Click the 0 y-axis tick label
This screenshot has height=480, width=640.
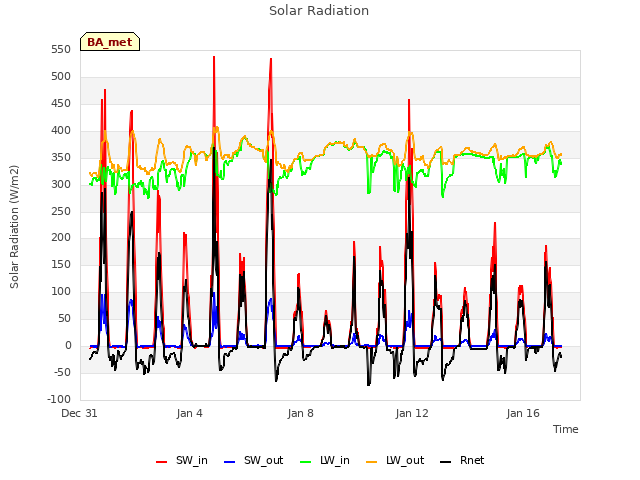[68, 345]
